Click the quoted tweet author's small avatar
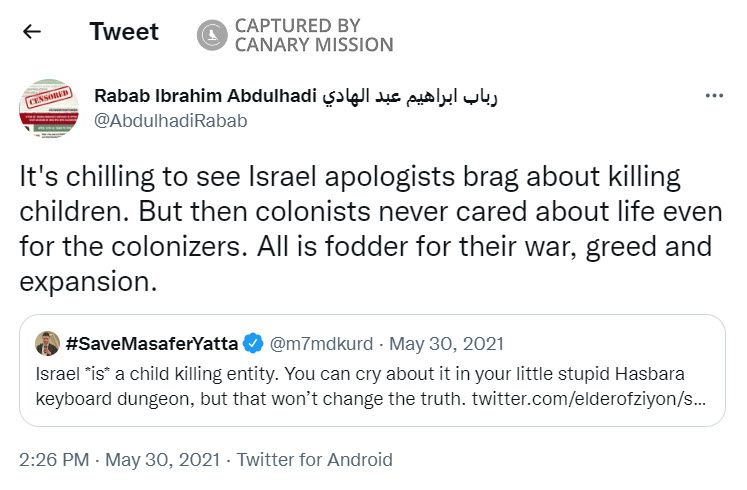The height and width of the screenshot is (490, 747). tap(48, 344)
